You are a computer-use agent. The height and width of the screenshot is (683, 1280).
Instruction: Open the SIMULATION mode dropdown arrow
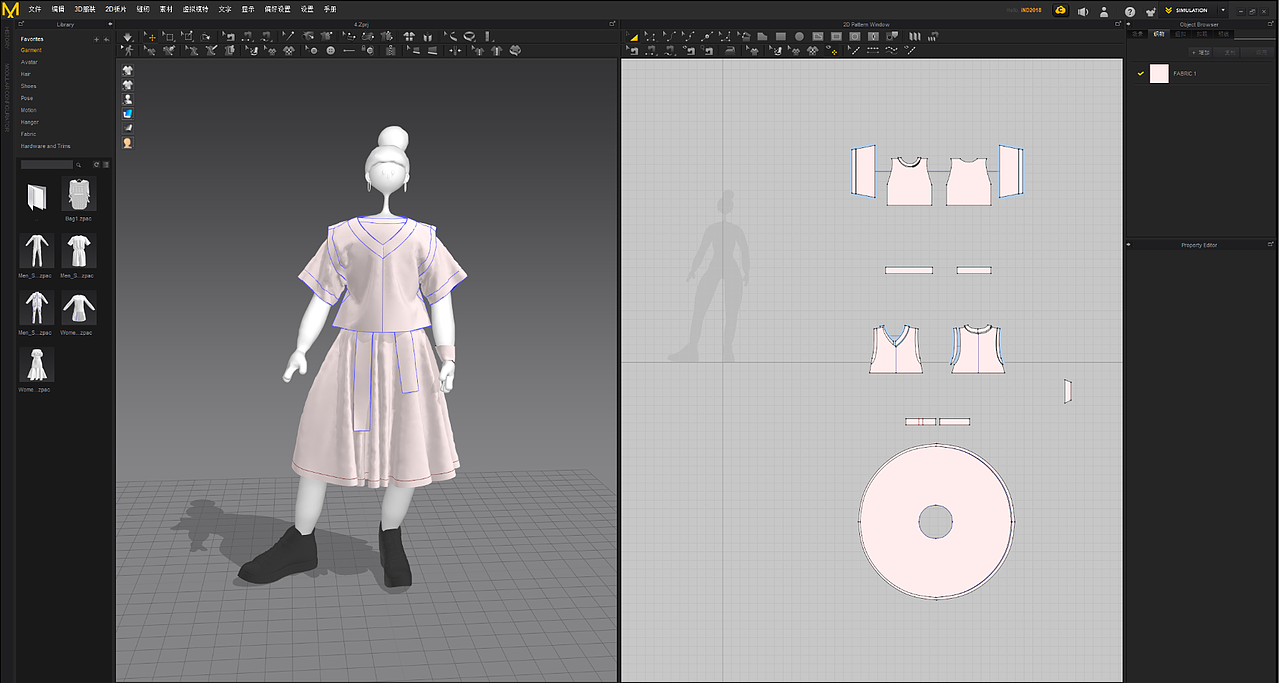point(1223,10)
